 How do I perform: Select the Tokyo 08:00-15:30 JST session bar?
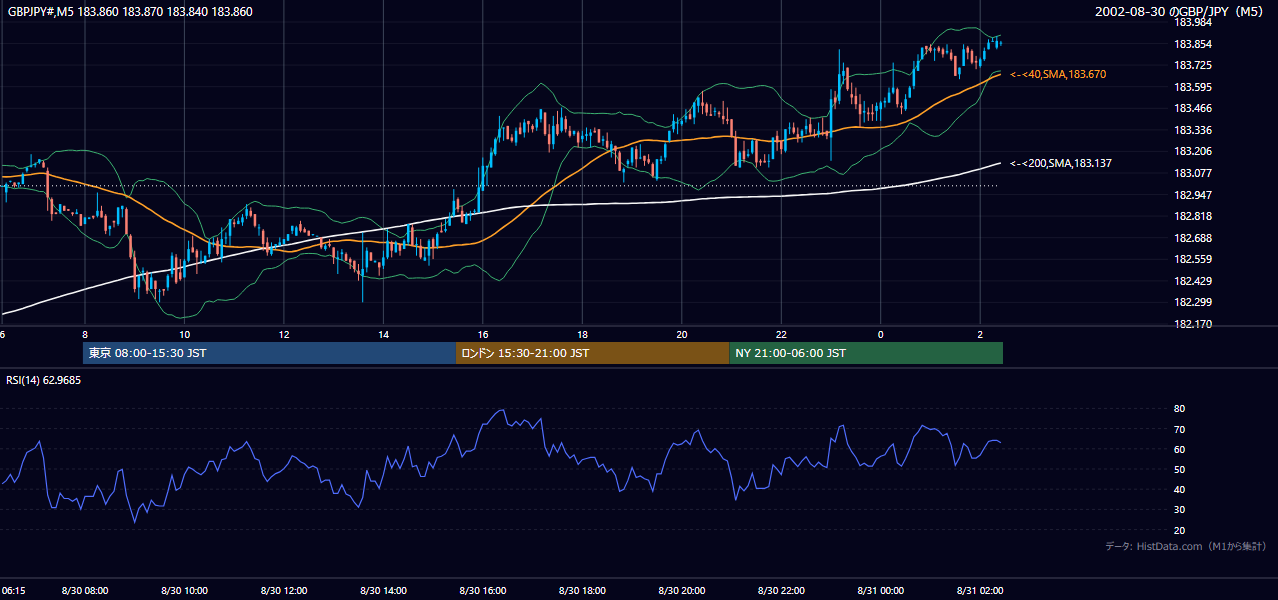[269, 353]
